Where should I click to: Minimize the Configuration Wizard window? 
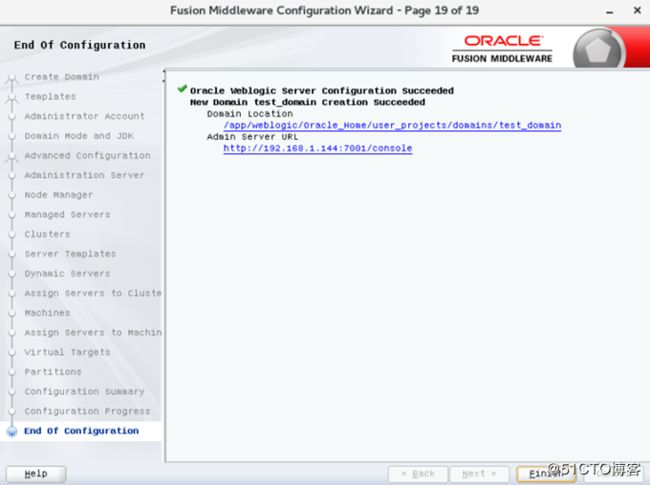pyautogui.click(x=609, y=12)
